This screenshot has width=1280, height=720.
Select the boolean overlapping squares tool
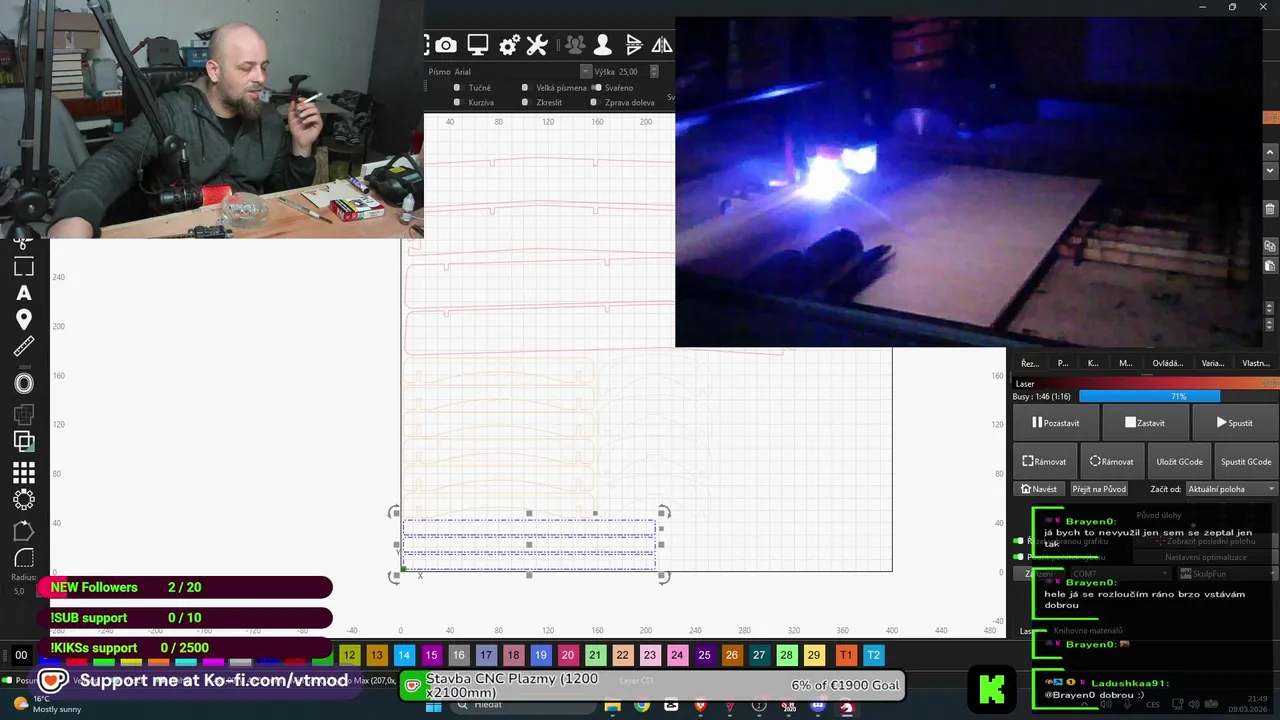pos(24,441)
